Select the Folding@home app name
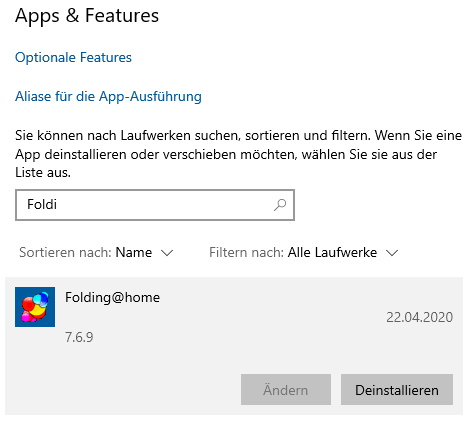 112,297
